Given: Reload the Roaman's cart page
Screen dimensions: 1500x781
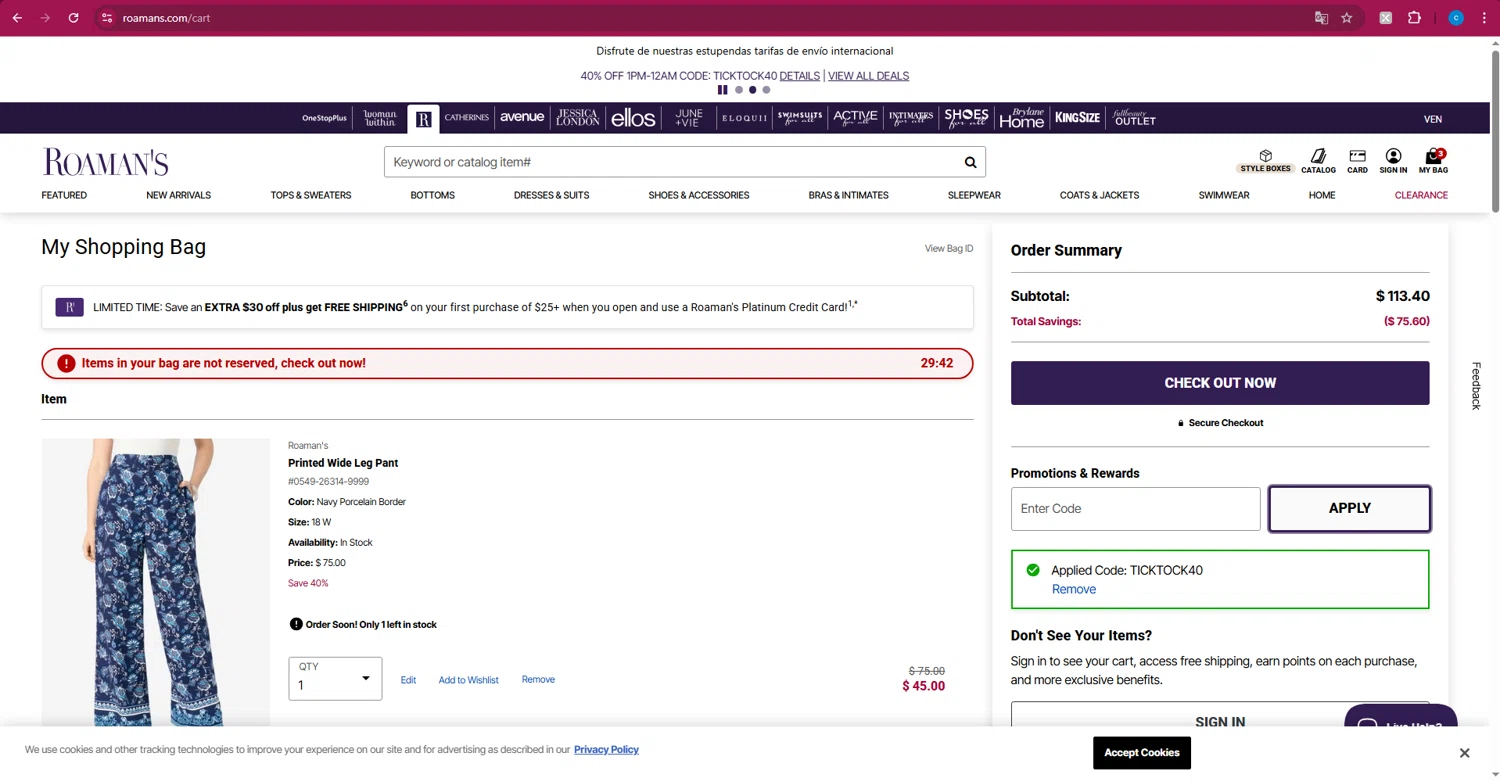Looking at the screenshot, I should click(73, 18).
